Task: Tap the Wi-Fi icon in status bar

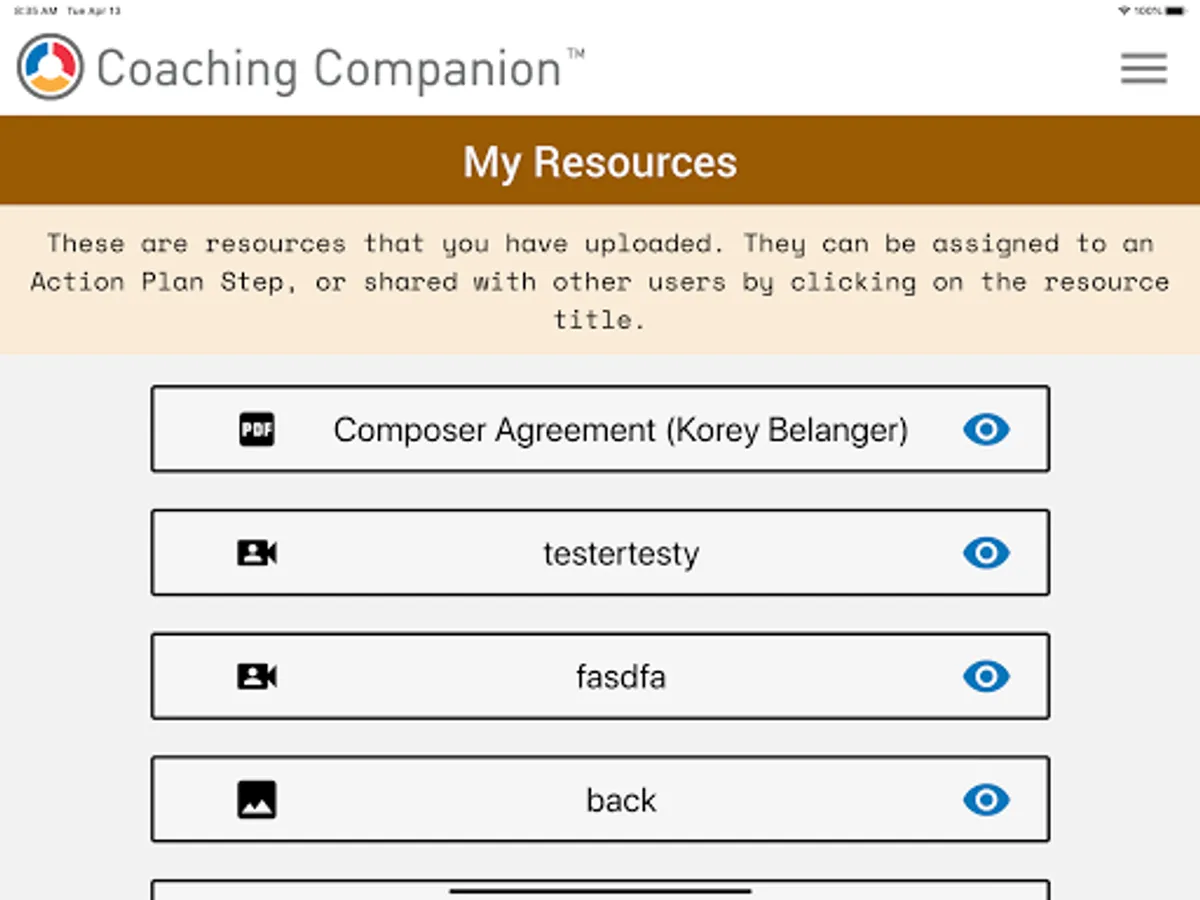Action: (x=1124, y=11)
